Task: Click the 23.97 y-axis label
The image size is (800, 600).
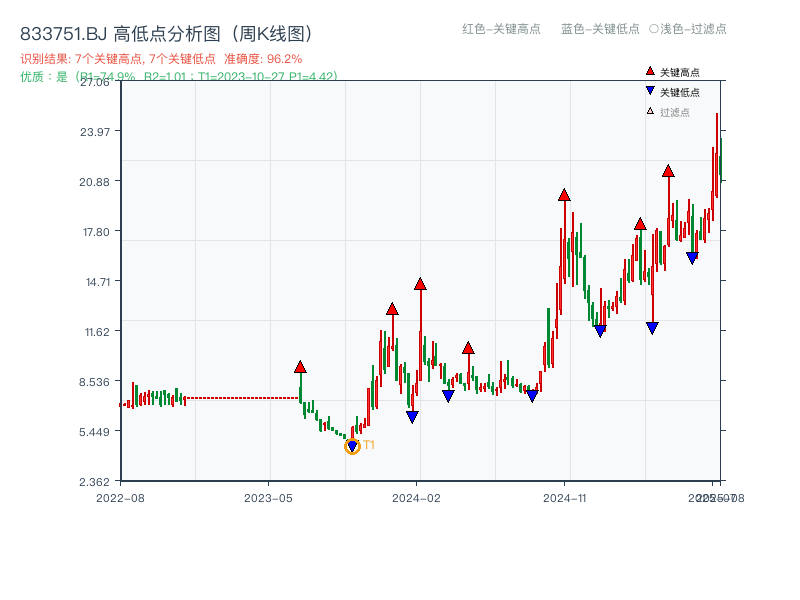Action: tap(95, 132)
